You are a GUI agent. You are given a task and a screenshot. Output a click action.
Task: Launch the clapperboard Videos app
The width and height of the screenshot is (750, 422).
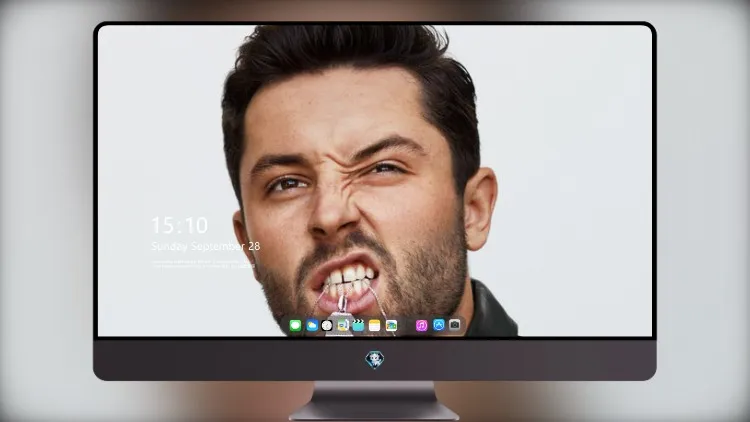358,326
